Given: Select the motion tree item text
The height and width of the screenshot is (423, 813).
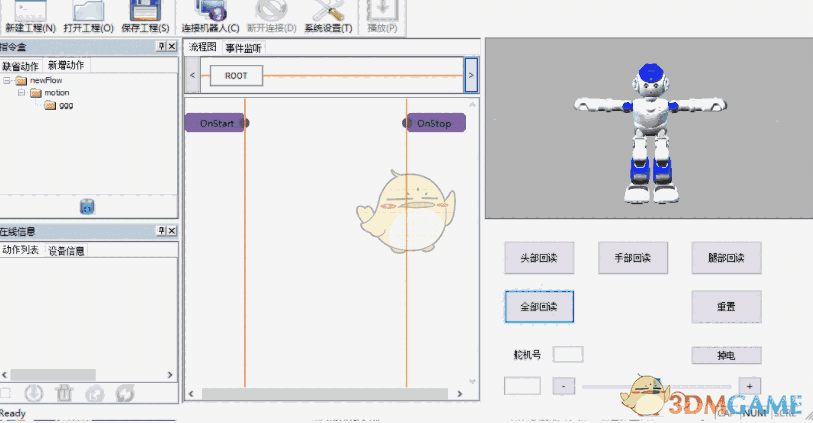Looking at the screenshot, I should point(57,93).
